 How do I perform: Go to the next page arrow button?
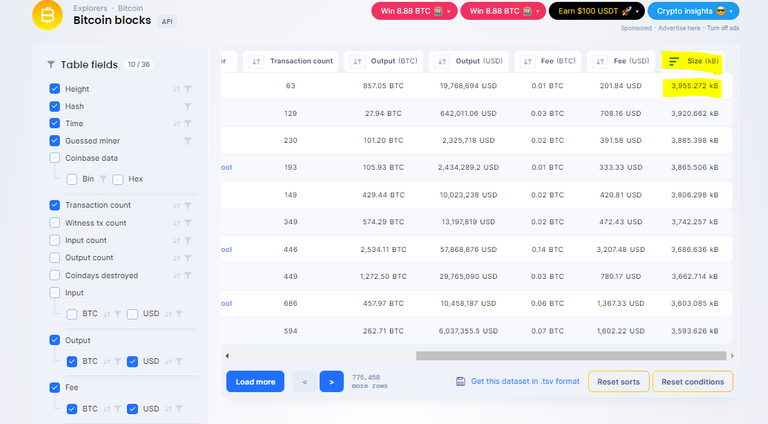click(332, 381)
